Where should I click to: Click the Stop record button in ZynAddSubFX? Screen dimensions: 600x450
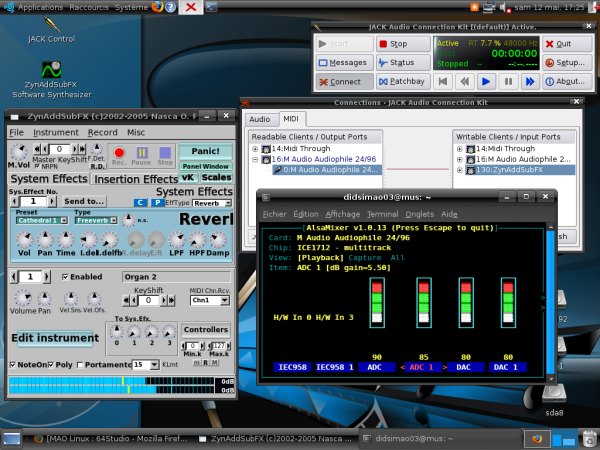point(165,156)
